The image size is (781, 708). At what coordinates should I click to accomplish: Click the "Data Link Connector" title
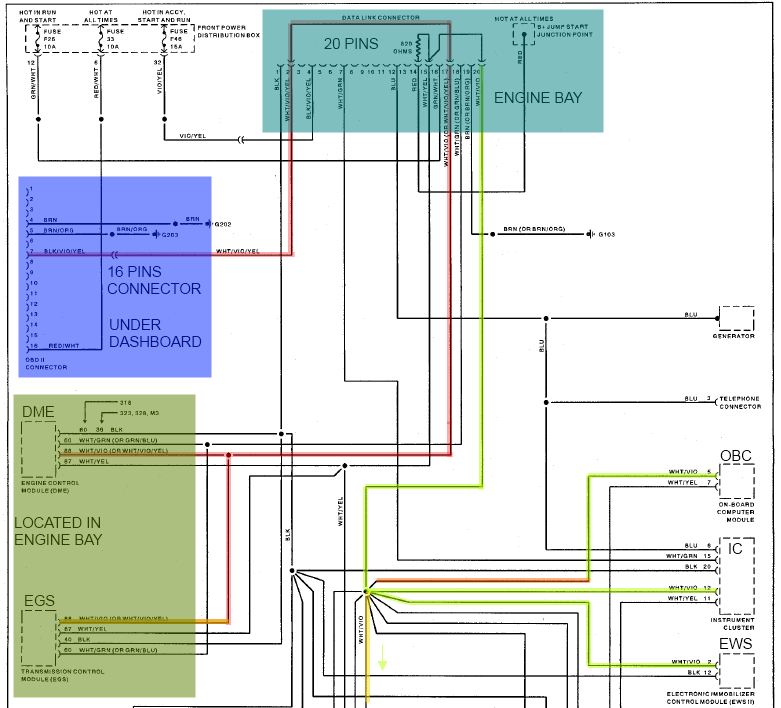coord(379,18)
